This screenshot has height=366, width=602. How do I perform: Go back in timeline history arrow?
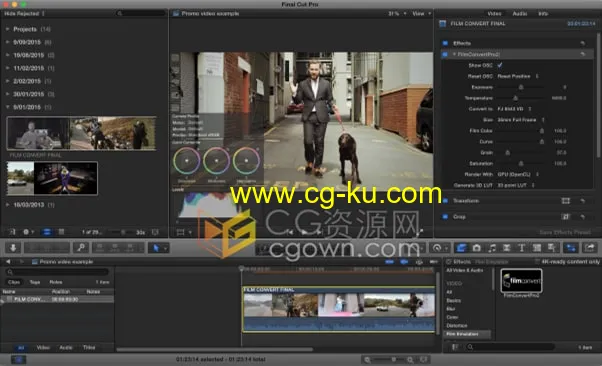pos(8,262)
